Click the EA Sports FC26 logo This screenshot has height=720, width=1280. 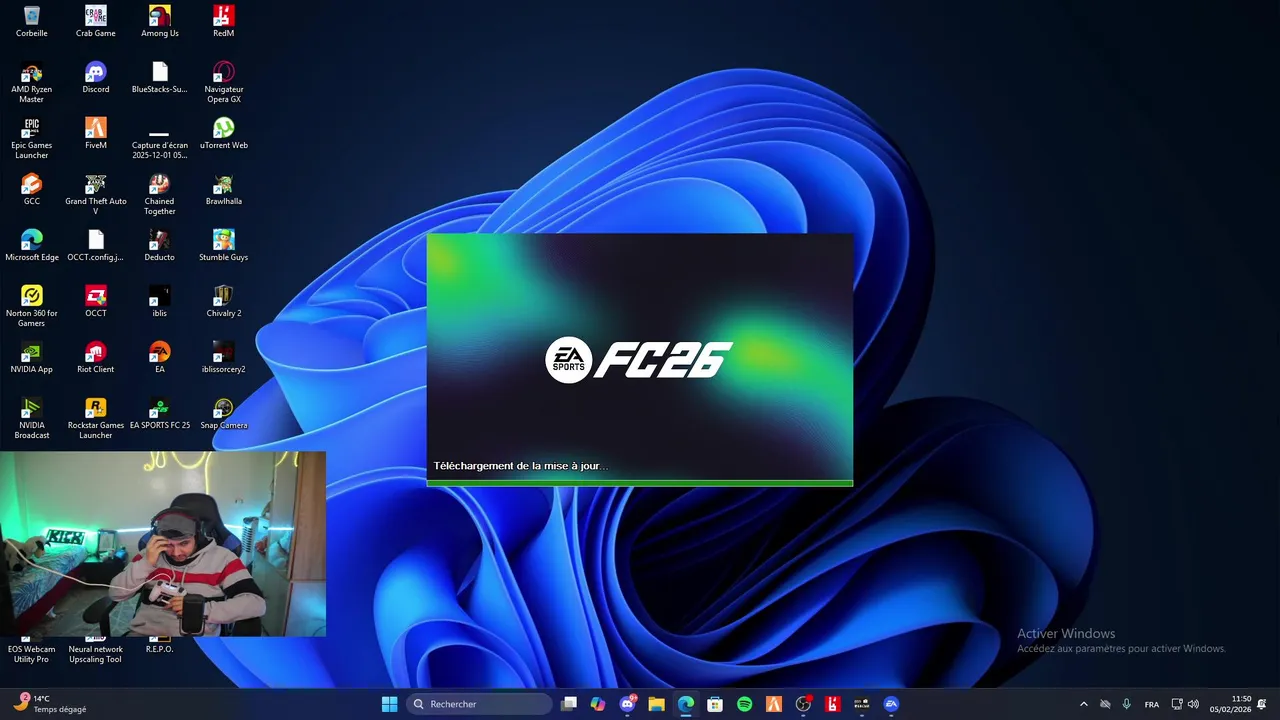638,360
